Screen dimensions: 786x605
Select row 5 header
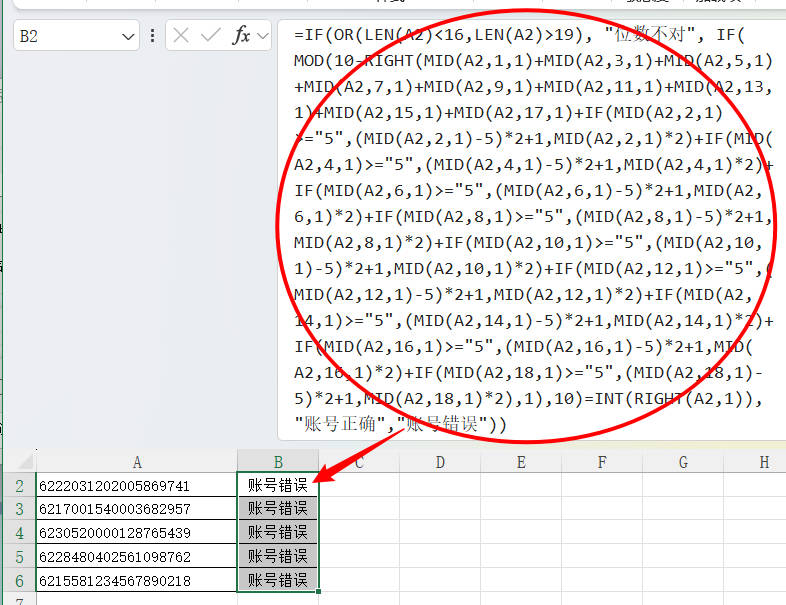[x=19, y=556]
